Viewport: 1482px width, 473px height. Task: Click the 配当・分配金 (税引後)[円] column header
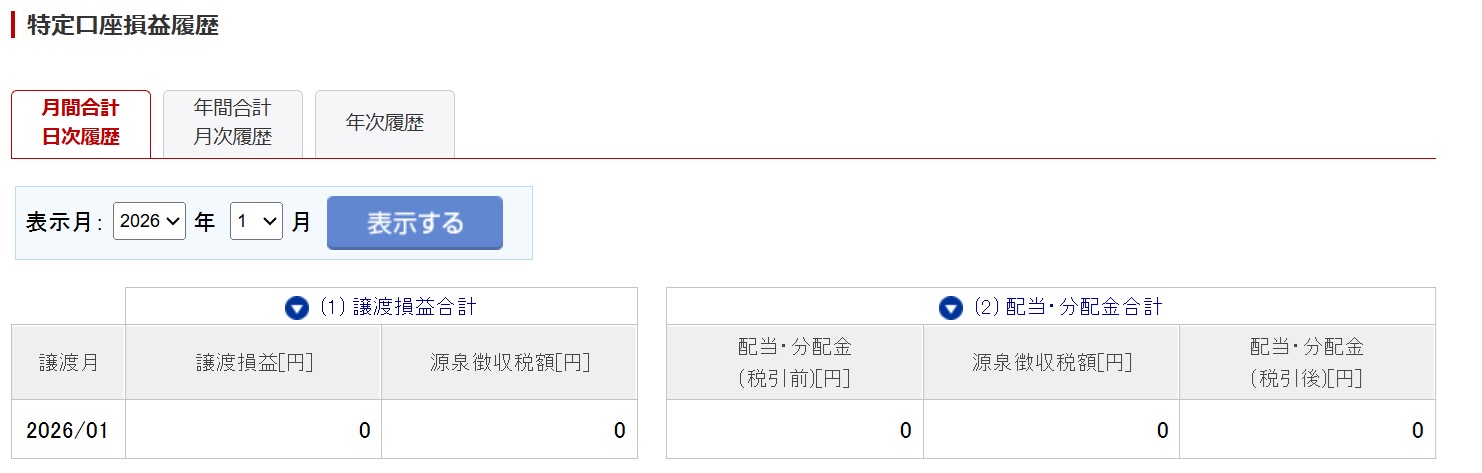1307,362
